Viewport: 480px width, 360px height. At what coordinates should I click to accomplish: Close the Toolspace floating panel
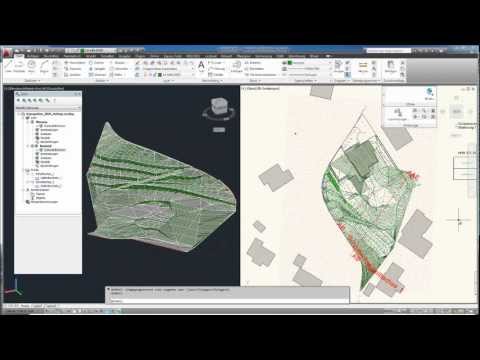[x=79, y=94]
